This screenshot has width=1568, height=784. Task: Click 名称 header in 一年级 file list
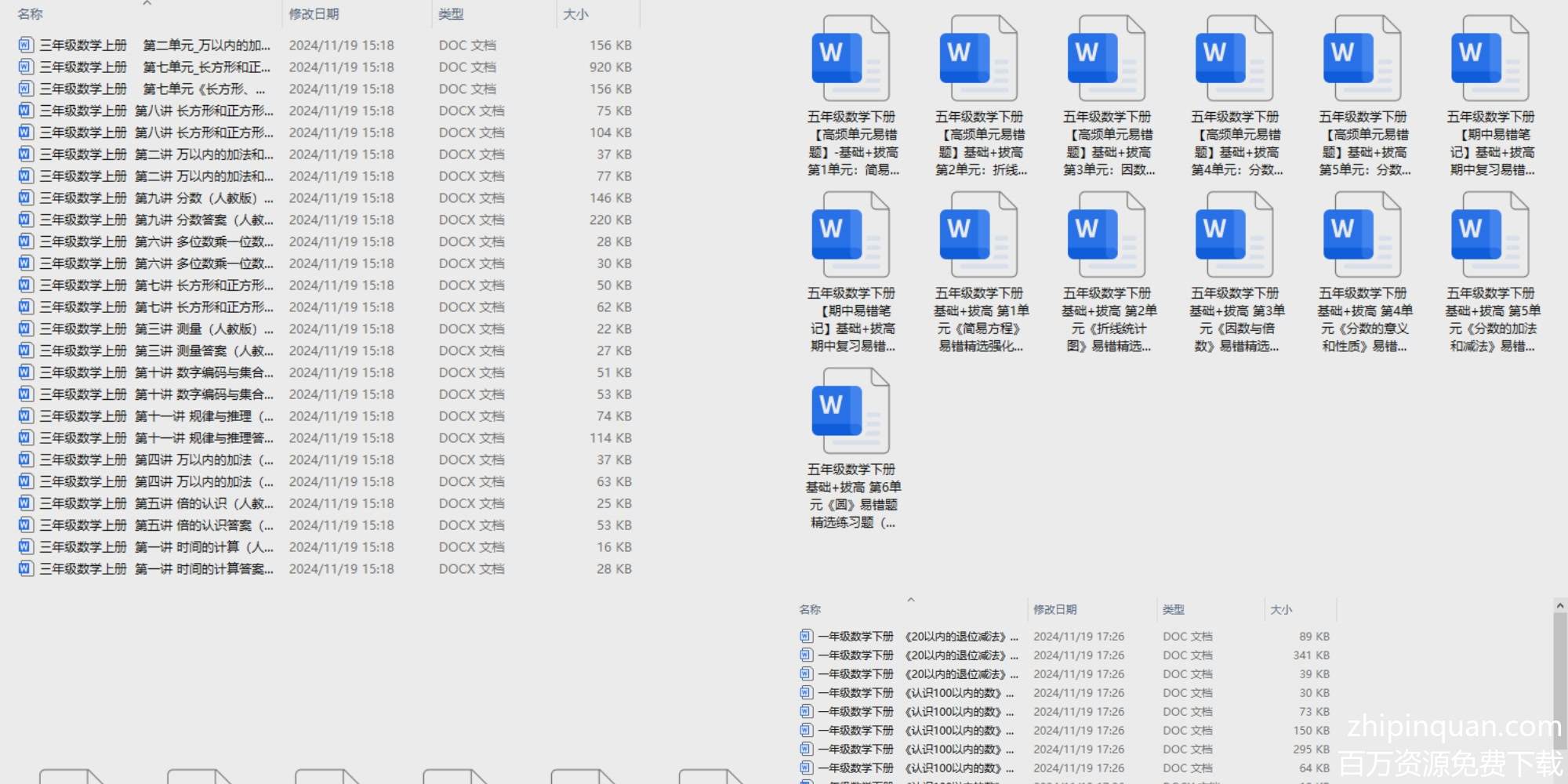(810, 609)
